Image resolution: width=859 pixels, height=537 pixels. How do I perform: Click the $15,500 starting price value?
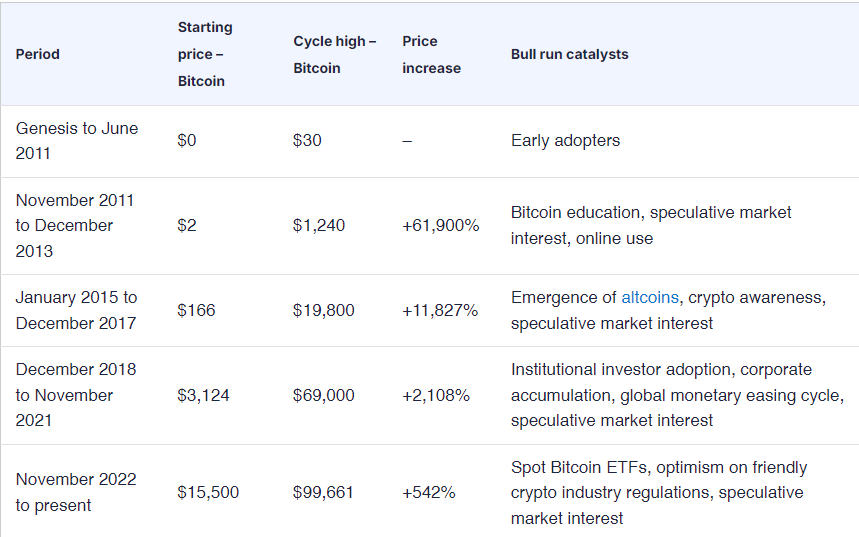pyautogui.click(x=208, y=493)
